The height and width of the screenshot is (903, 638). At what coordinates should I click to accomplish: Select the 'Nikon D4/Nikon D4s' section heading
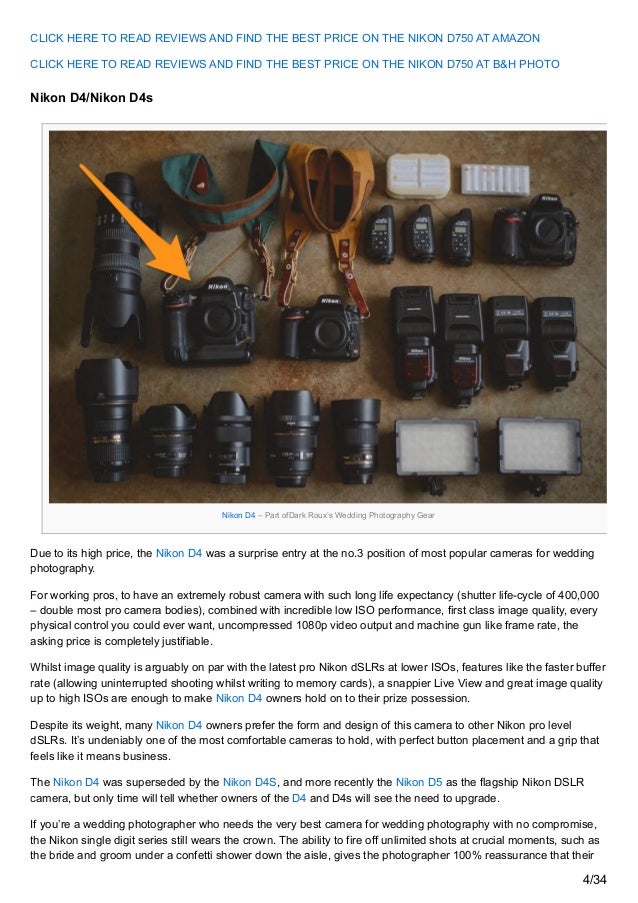point(91,97)
